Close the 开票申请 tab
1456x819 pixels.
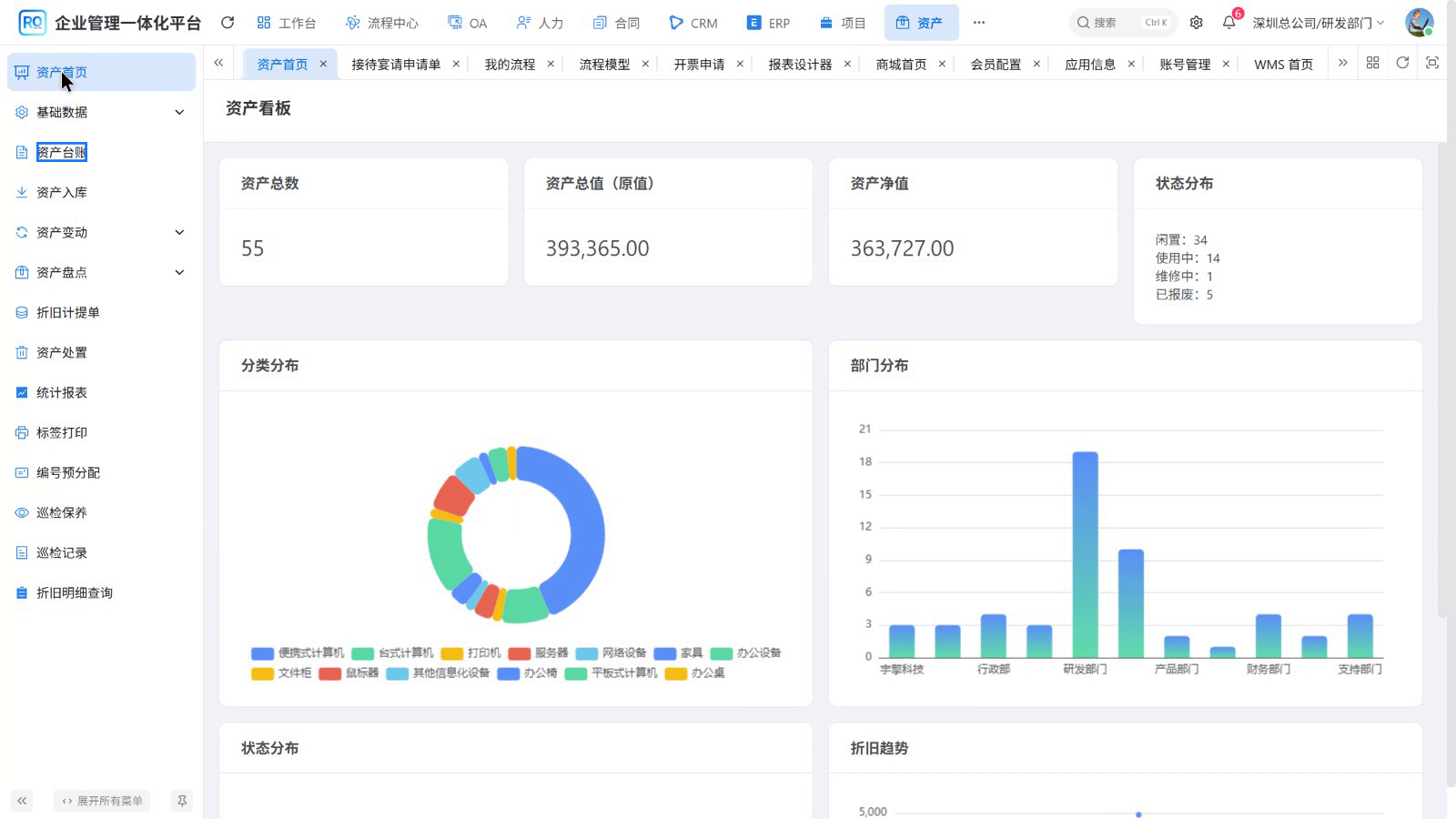[x=740, y=64]
